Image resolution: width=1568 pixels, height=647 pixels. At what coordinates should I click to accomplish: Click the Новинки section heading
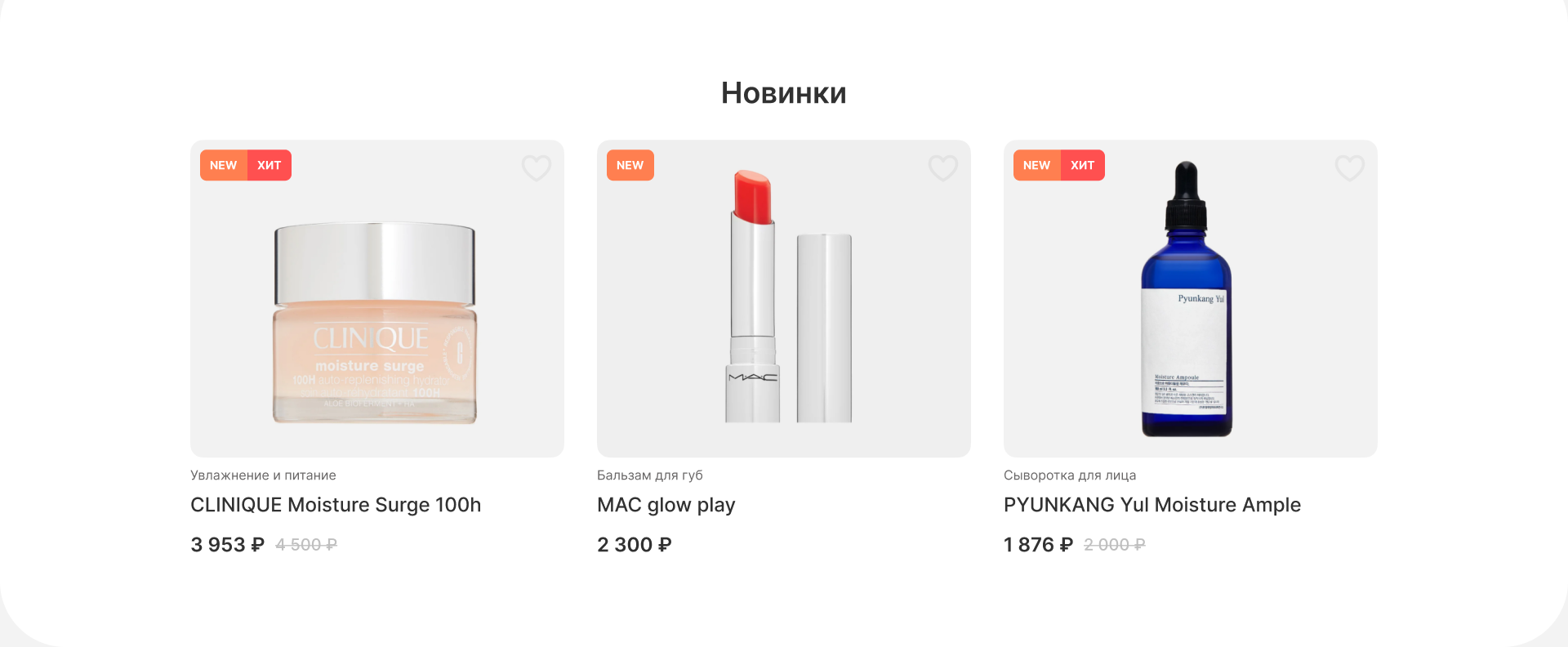[783, 93]
